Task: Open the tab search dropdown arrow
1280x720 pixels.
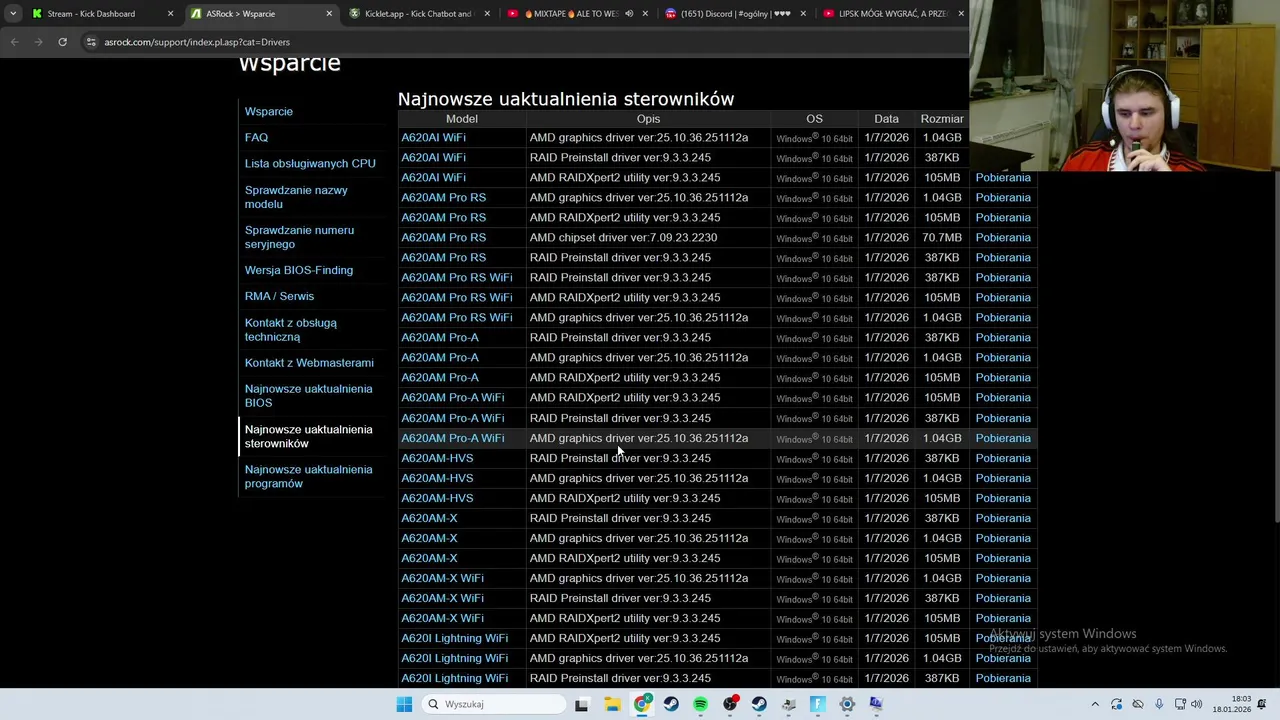Action: (12, 14)
